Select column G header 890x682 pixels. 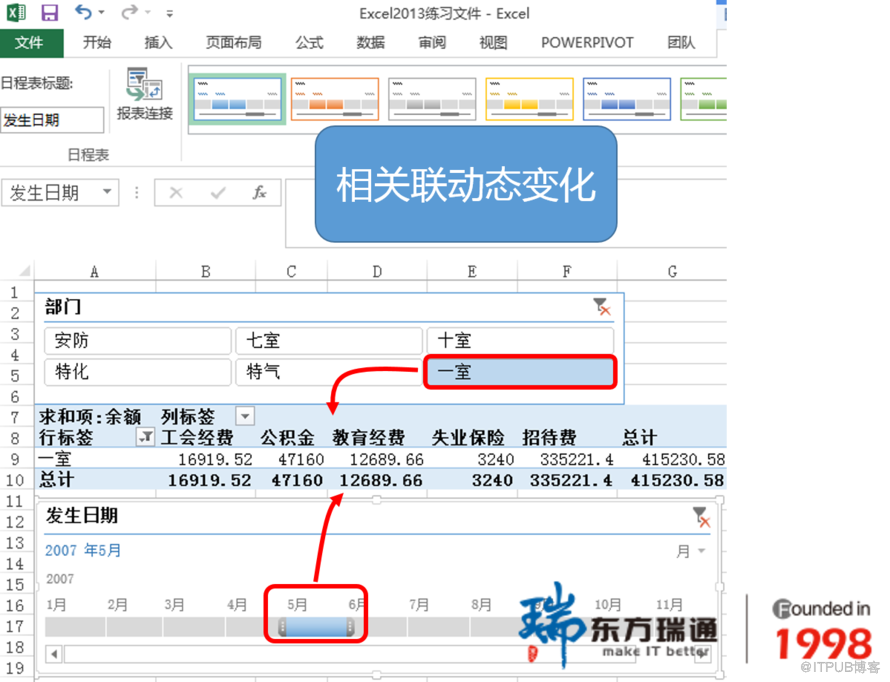point(672,271)
